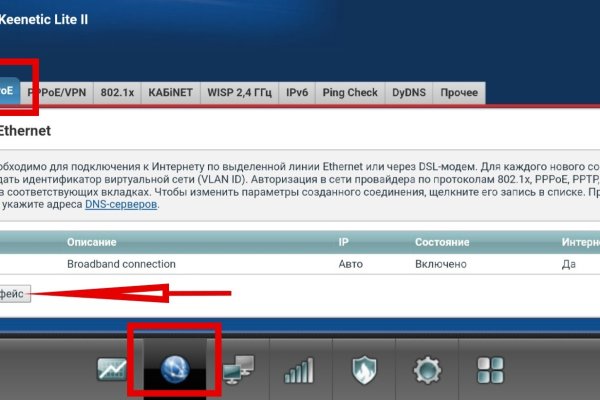The height and width of the screenshot is (400, 600).
Task: Switch to the PPPoE/VPN tab
Action: [x=57, y=93]
